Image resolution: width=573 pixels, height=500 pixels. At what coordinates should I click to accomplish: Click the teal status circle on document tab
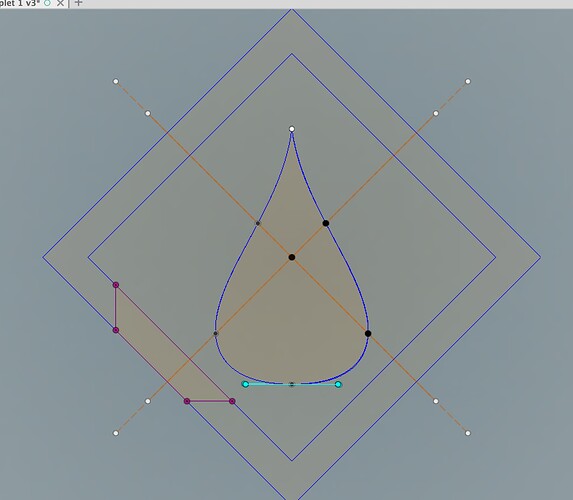[x=47, y=3]
